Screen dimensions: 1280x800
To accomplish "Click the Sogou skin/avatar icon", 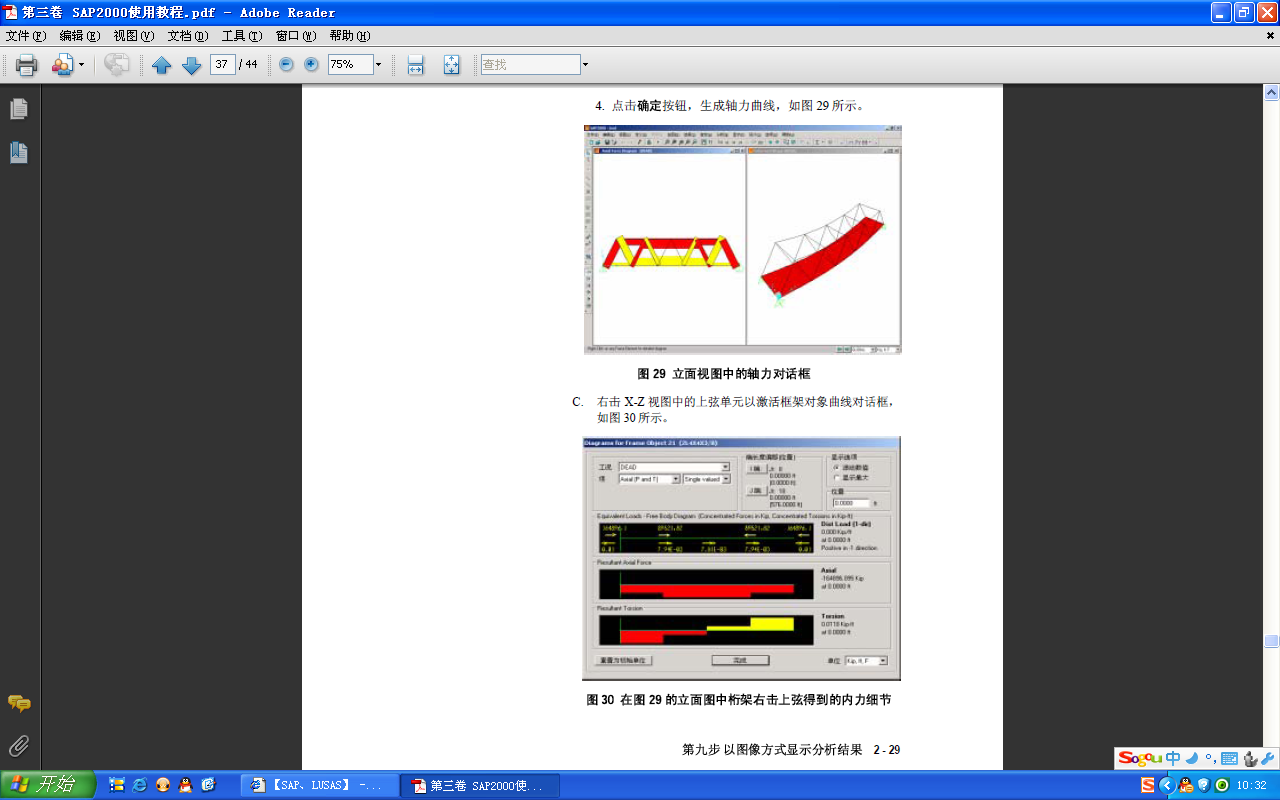I will click(x=1249, y=759).
